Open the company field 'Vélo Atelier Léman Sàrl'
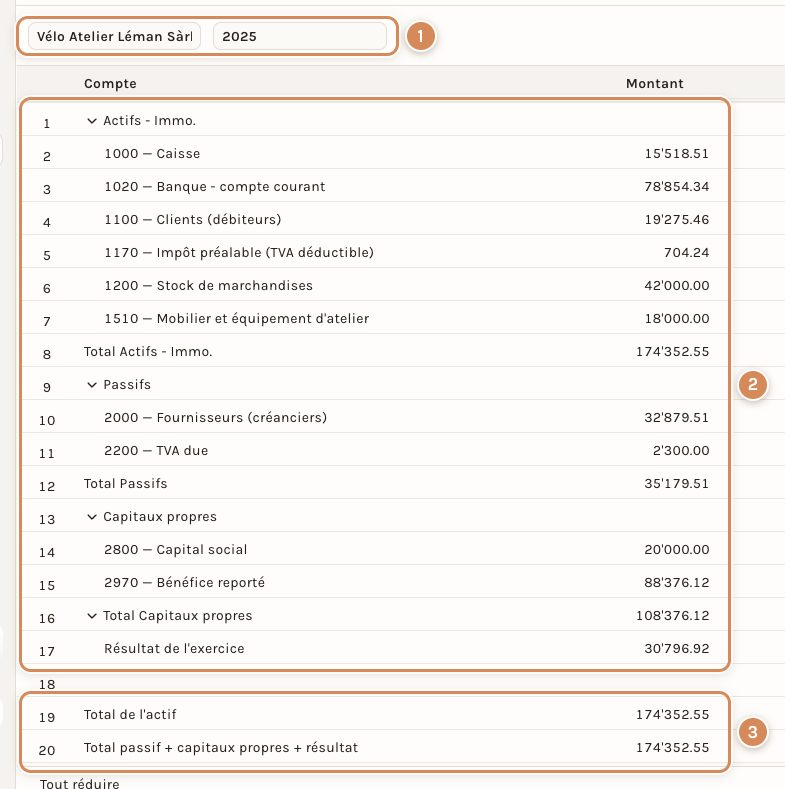Screen dimensions: 785x789 pyautogui.click(x=114, y=36)
